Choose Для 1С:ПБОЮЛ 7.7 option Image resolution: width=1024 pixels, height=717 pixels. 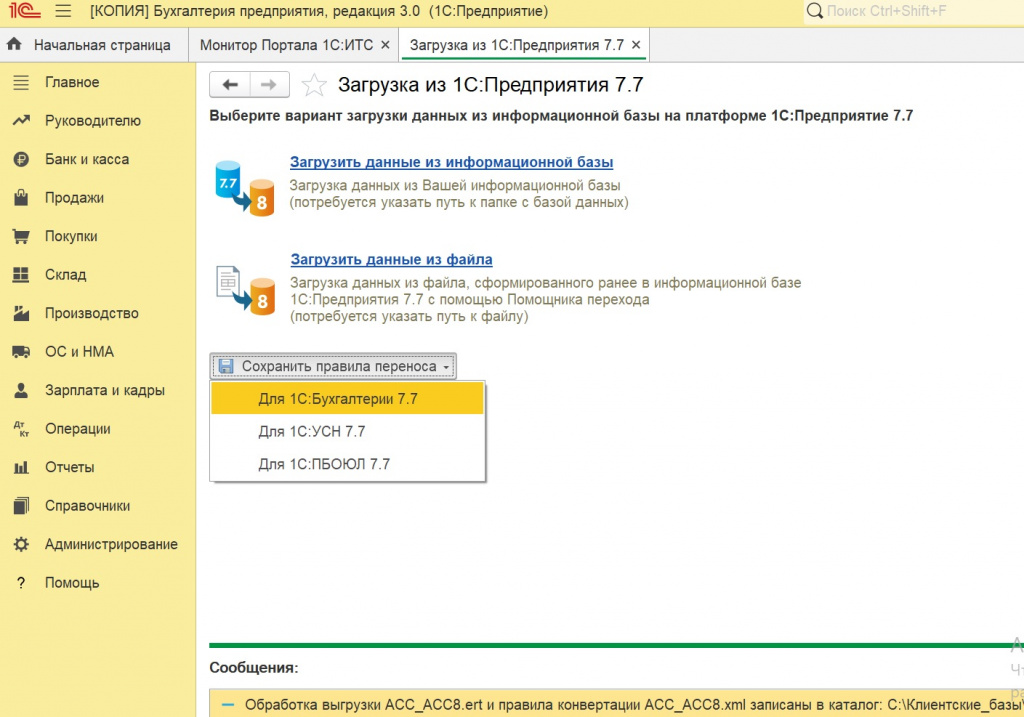(x=347, y=464)
